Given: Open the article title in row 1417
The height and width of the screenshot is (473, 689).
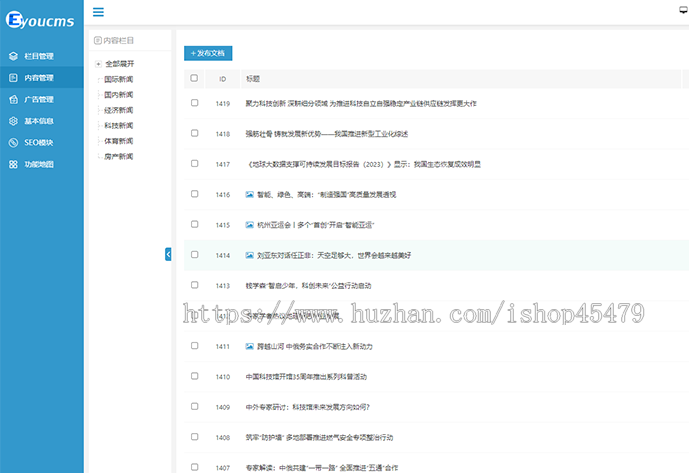Looking at the screenshot, I should [x=363, y=164].
